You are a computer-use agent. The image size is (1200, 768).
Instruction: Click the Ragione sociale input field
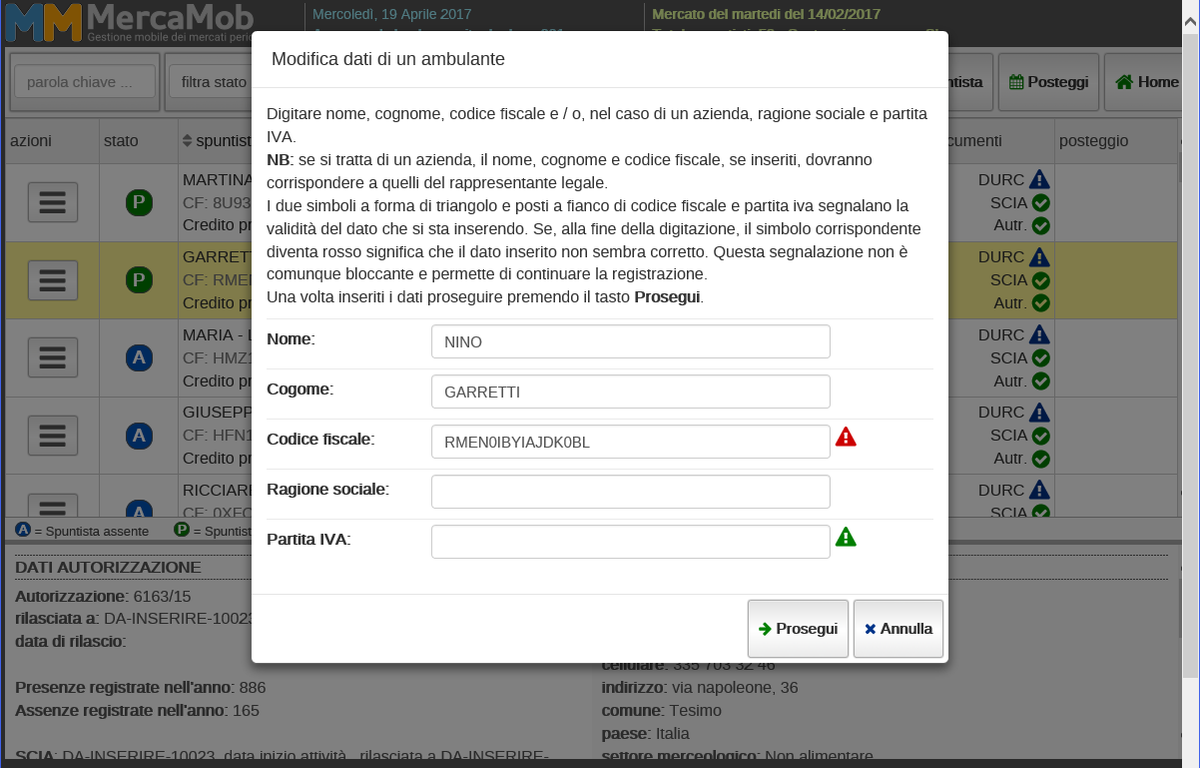coord(631,491)
